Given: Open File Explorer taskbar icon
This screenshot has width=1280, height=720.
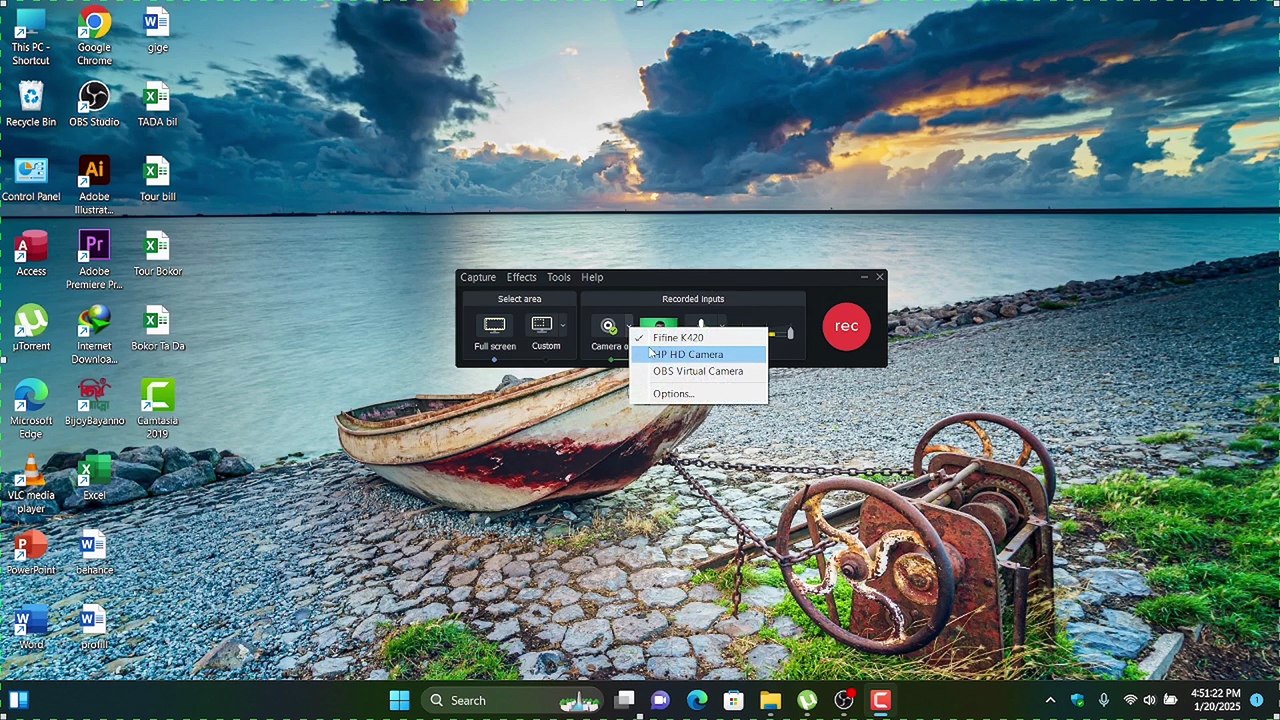Looking at the screenshot, I should coord(770,700).
